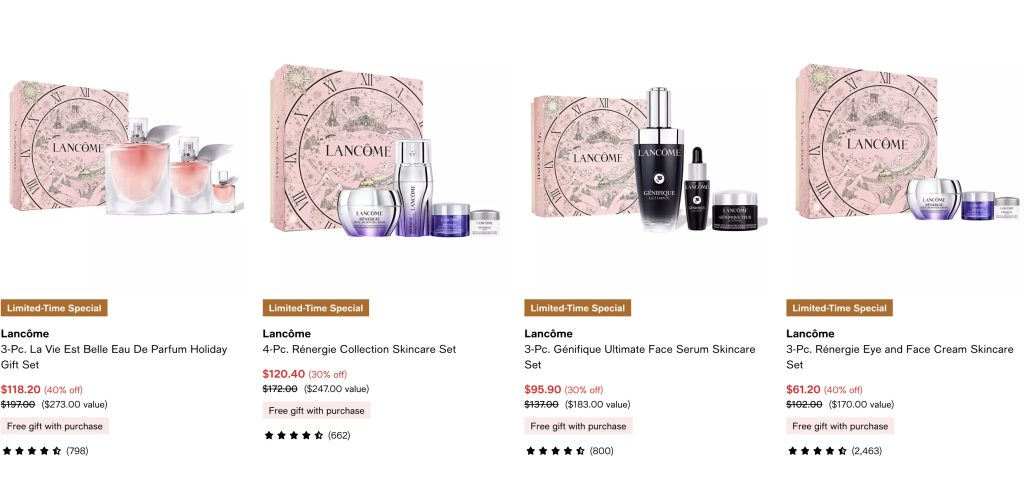Viewport: 1024px width, 479px height.
Task: Click the $61.20 sale price
Action: tap(803, 389)
